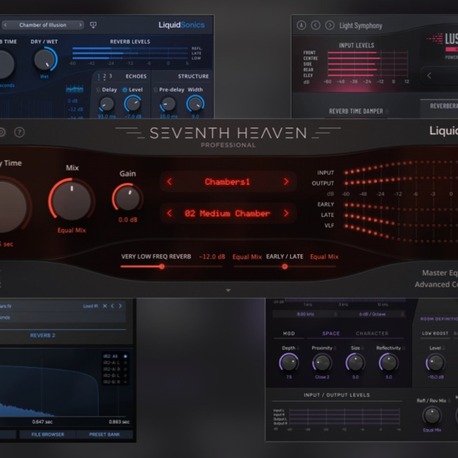
Task: Click the download circle icon in Light Symphony window
Action: (301, 25)
